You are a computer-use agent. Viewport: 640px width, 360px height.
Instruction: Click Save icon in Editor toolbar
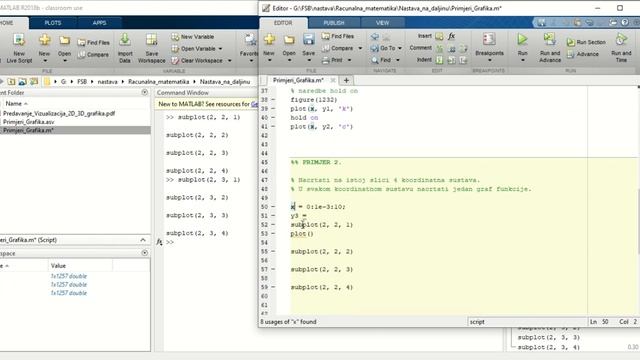[309, 40]
